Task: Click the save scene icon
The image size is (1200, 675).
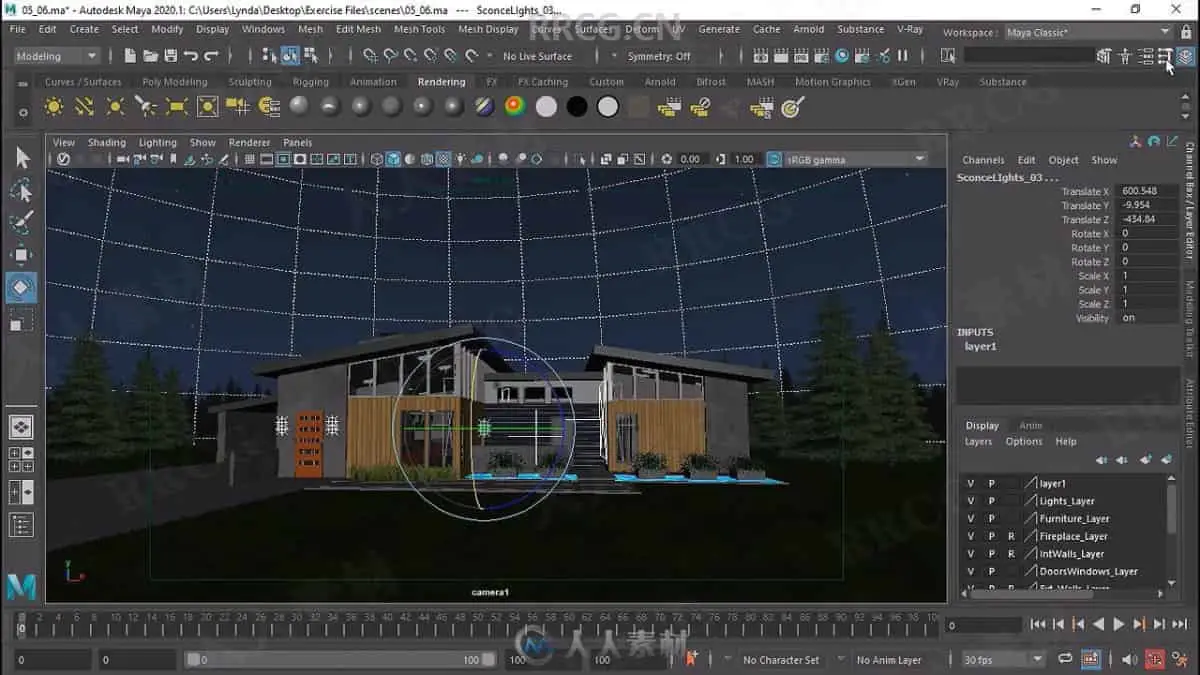Action: (x=171, y=56)
